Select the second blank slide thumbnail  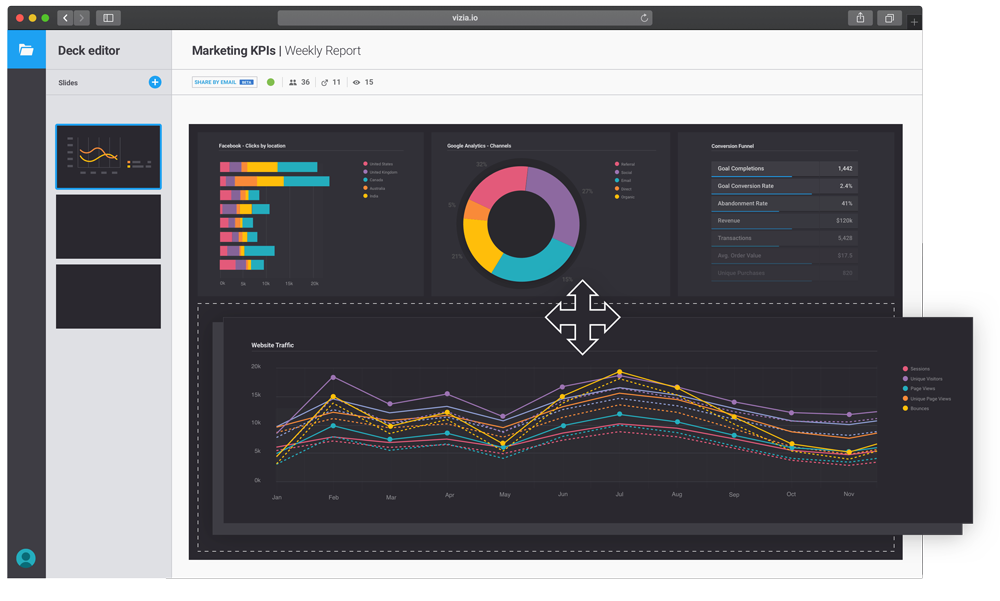[108, 227]
